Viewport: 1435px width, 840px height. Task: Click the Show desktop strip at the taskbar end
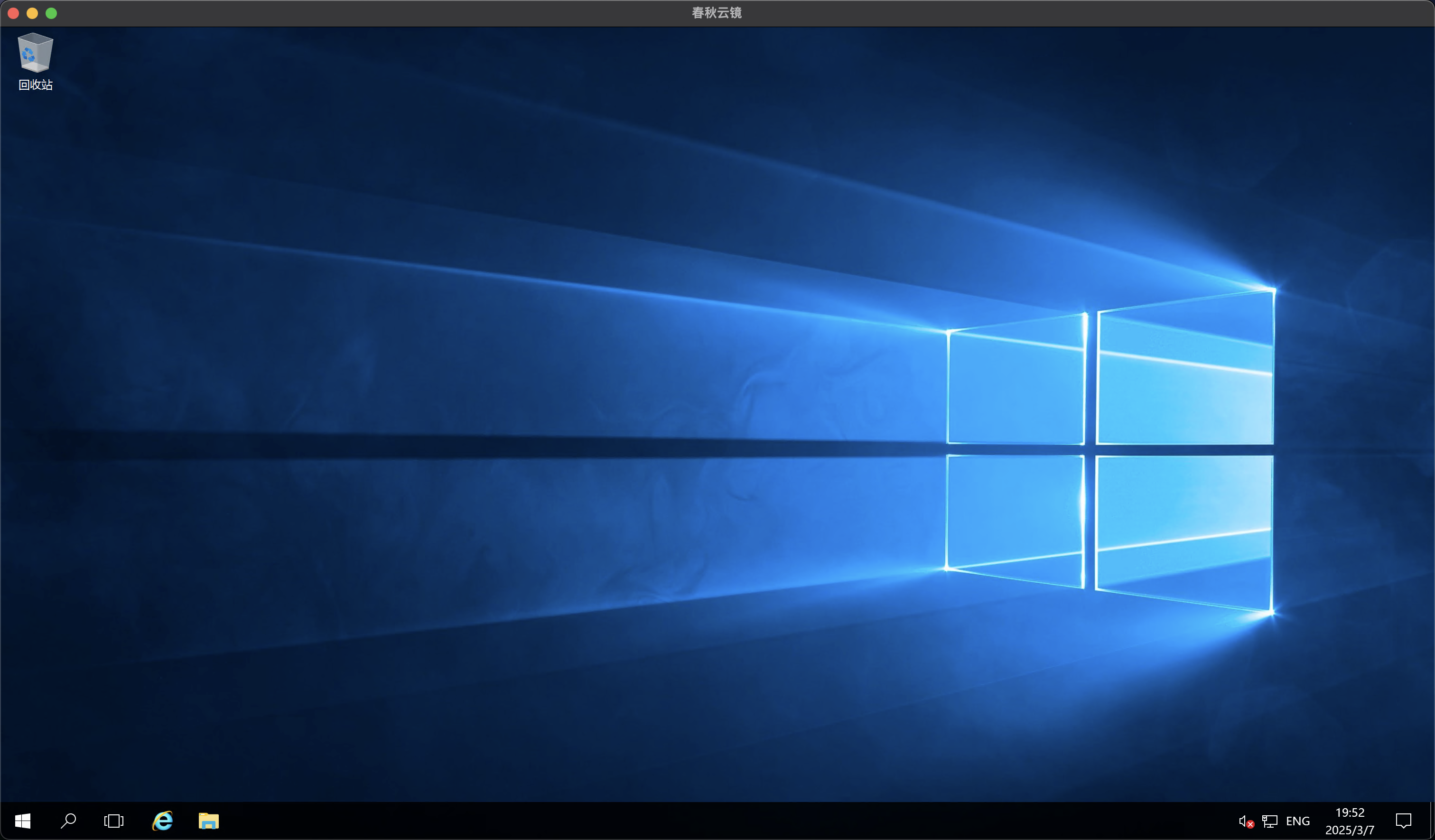[x=1432, y=821]
